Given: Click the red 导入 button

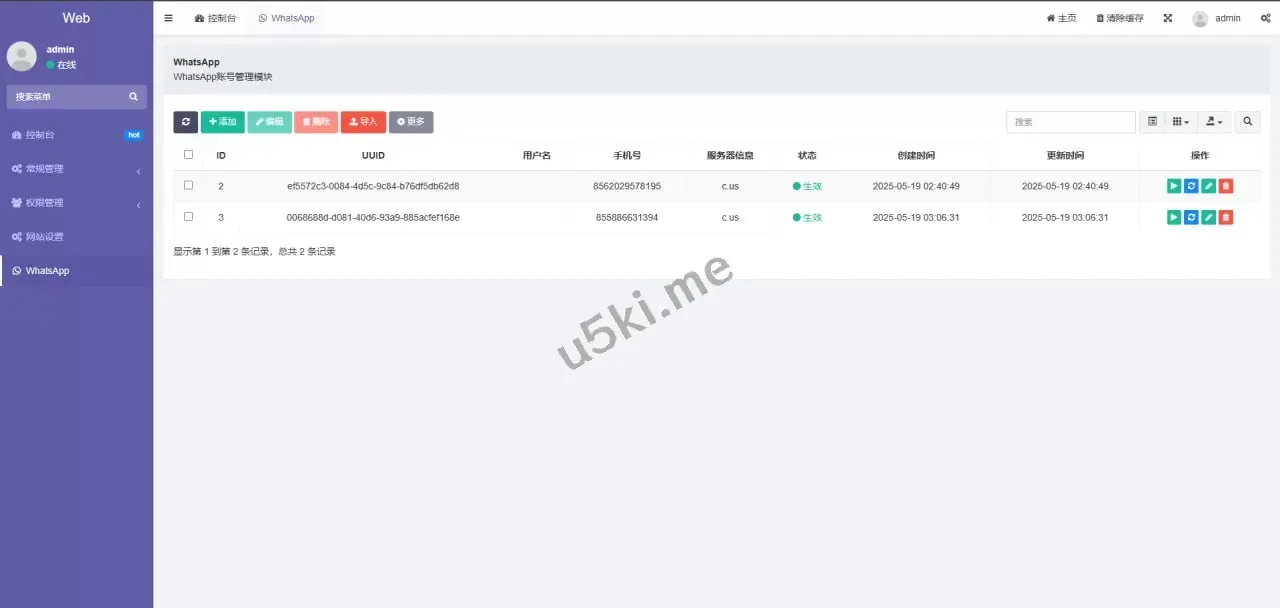Looking at the screenshot, I should point(363,122).
